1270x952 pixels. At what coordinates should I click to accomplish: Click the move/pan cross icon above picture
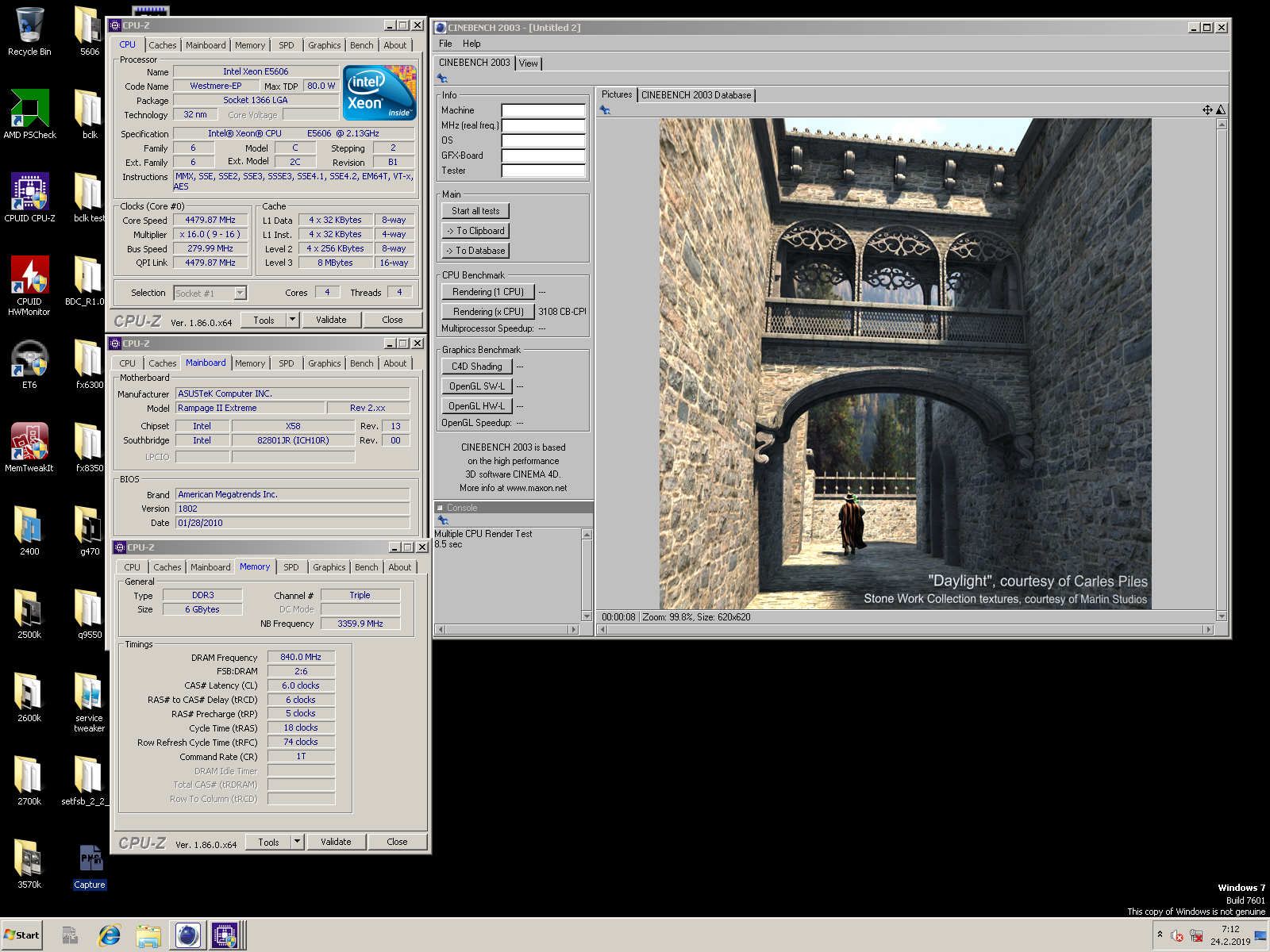point(1207,110)
